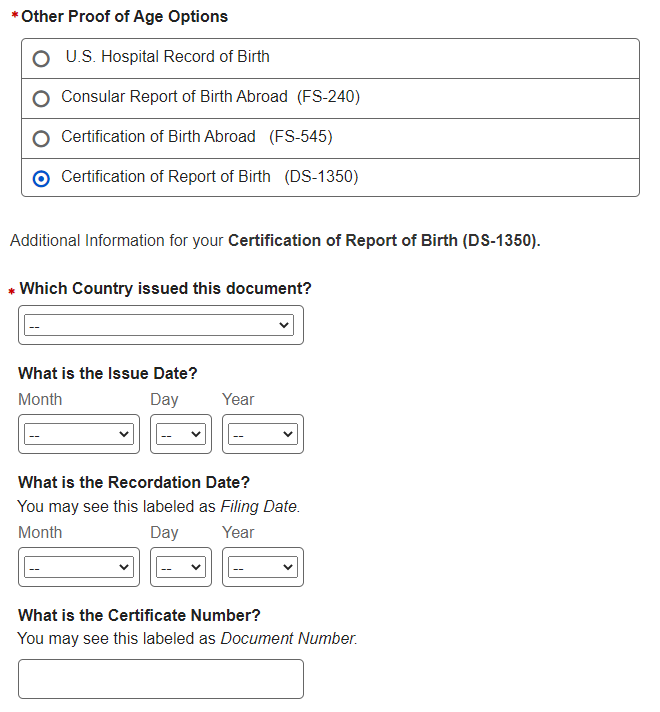Click the What is the Certificate Number label

coord(139,616)
